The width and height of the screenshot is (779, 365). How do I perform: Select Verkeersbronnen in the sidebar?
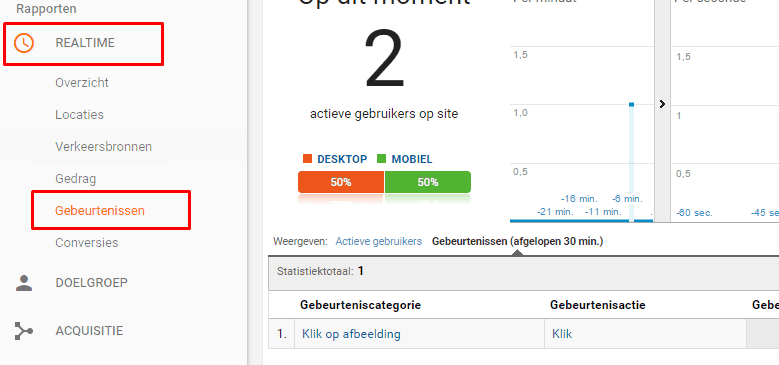[104, 147]
